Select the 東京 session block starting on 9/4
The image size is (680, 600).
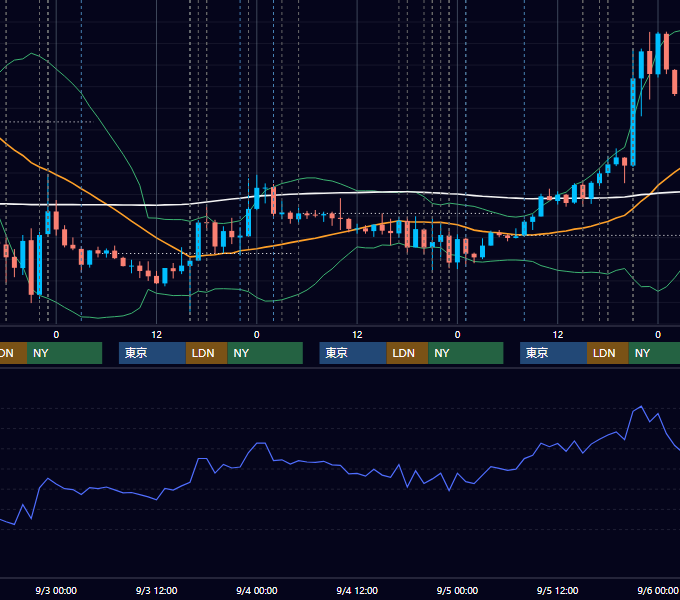click(353, 353)
